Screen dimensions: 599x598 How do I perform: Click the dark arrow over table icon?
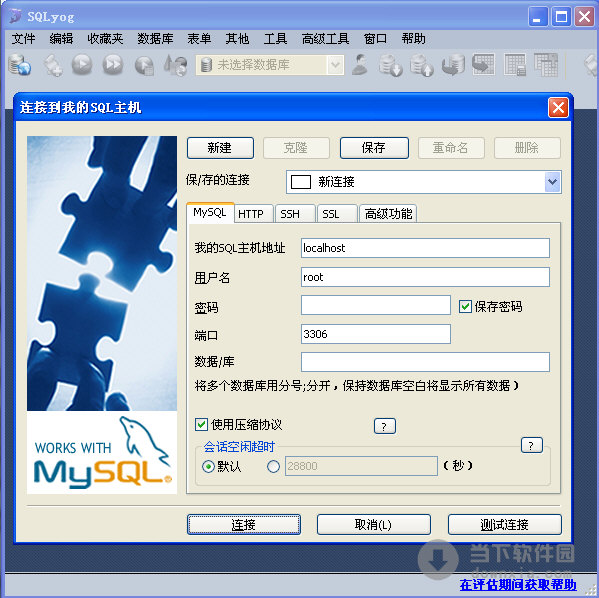point(483,64)
